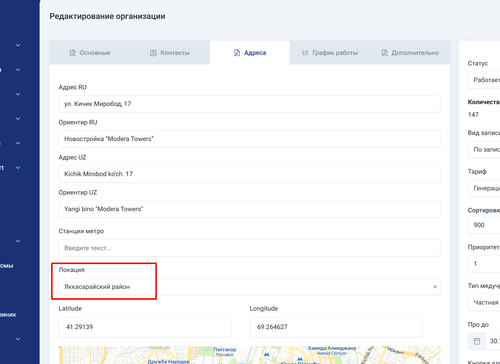
Task: Focus the Станции метро text field
Action: [x=249, y=248]
